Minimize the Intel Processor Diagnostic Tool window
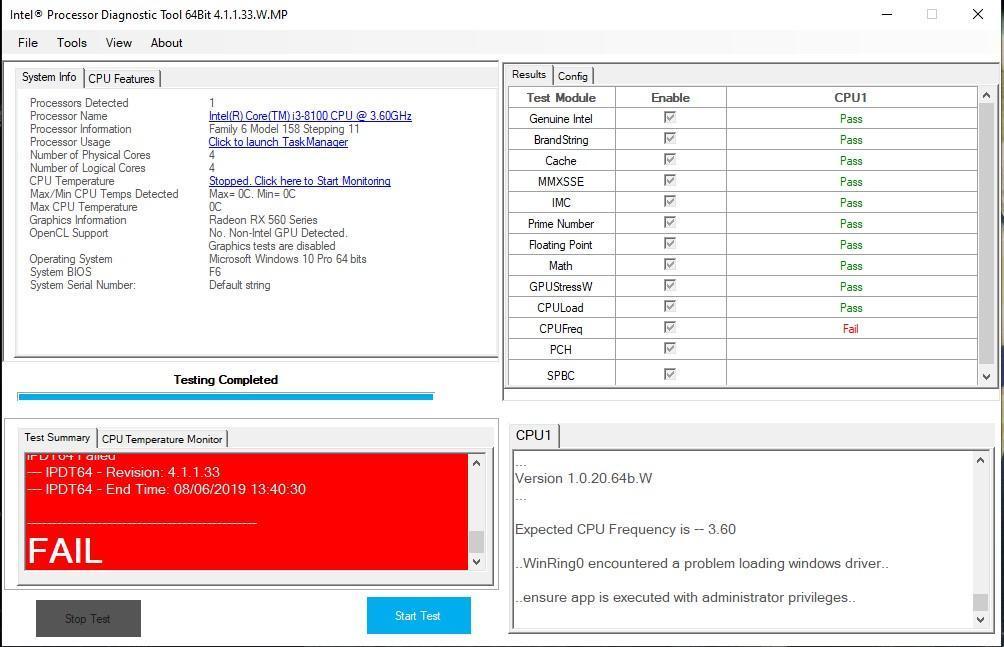This screenshot has height=647, width=1004. point(887,14)
